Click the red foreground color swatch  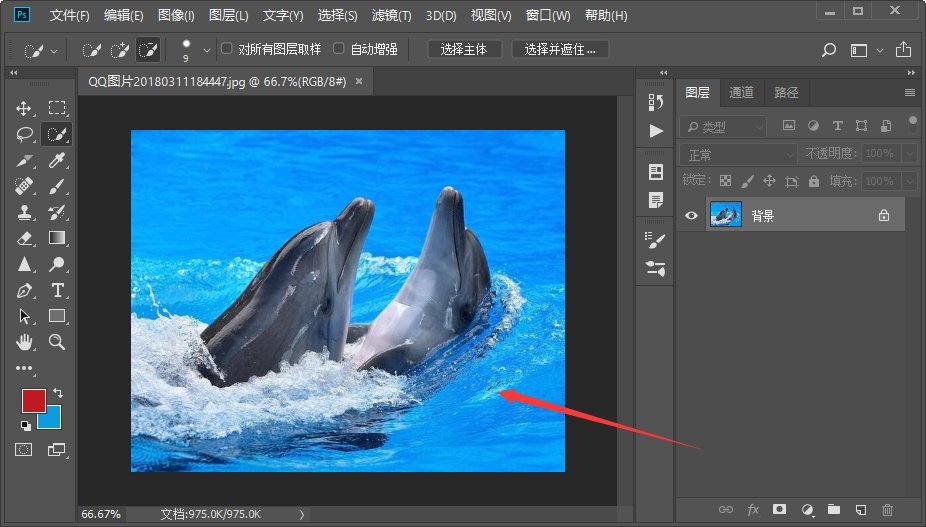tap(32, 400)
